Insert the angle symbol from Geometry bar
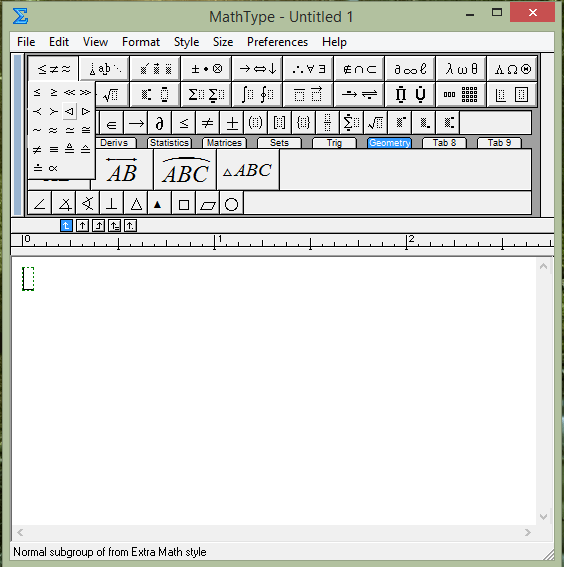The width and height of the screenshot is (564, 567). pyautogui.click(x=39, y=204)
